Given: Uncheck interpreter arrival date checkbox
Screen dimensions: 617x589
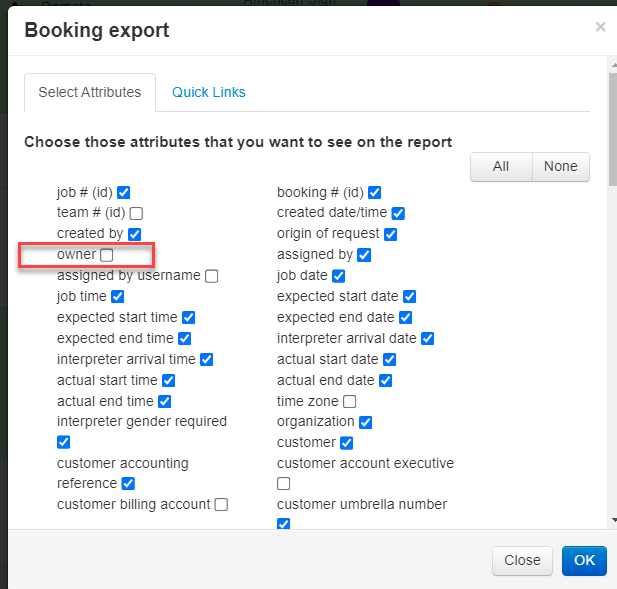Looking at the screenshot, I should tap(427, 339).
